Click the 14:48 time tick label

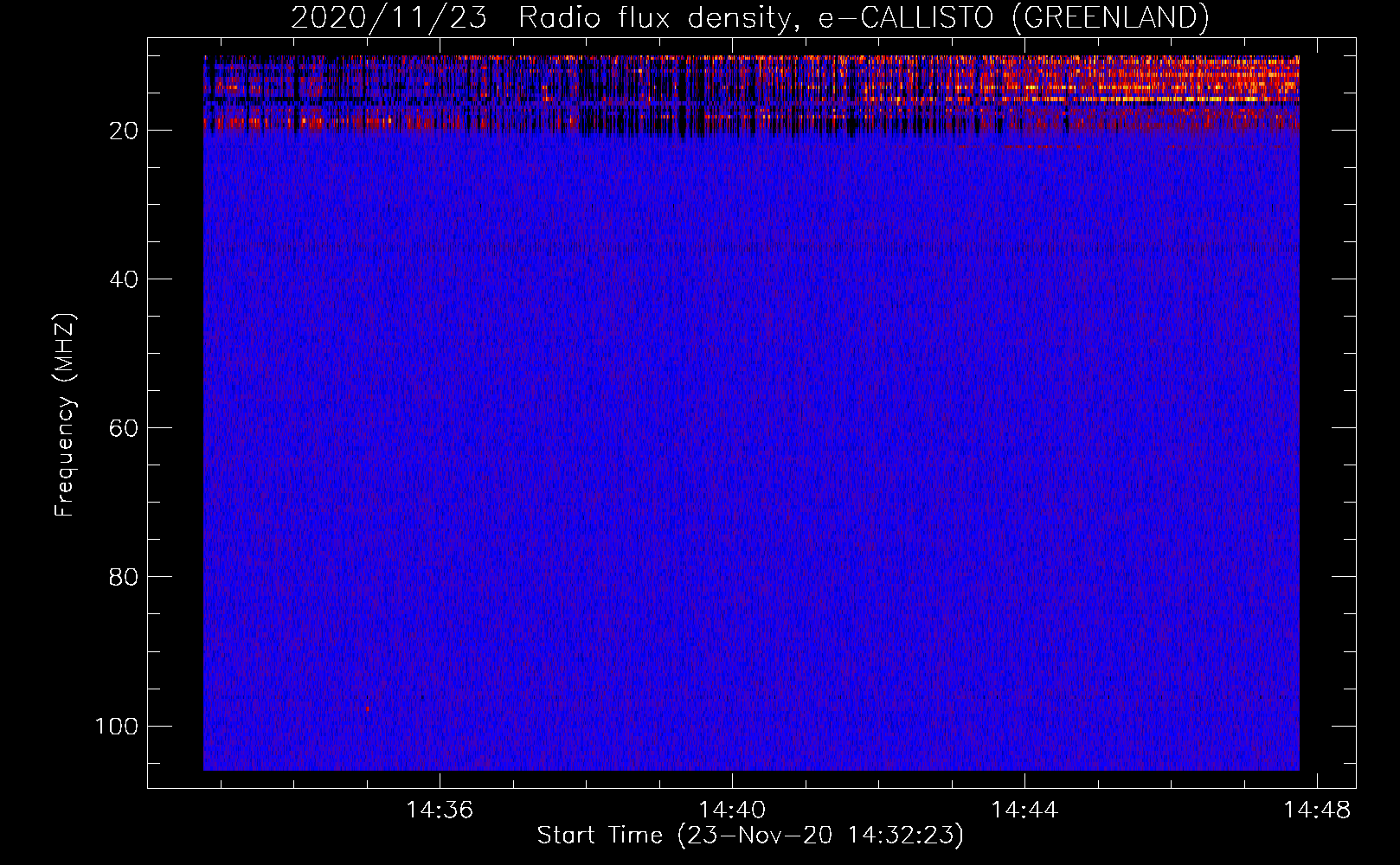[x=1316, y=810]
